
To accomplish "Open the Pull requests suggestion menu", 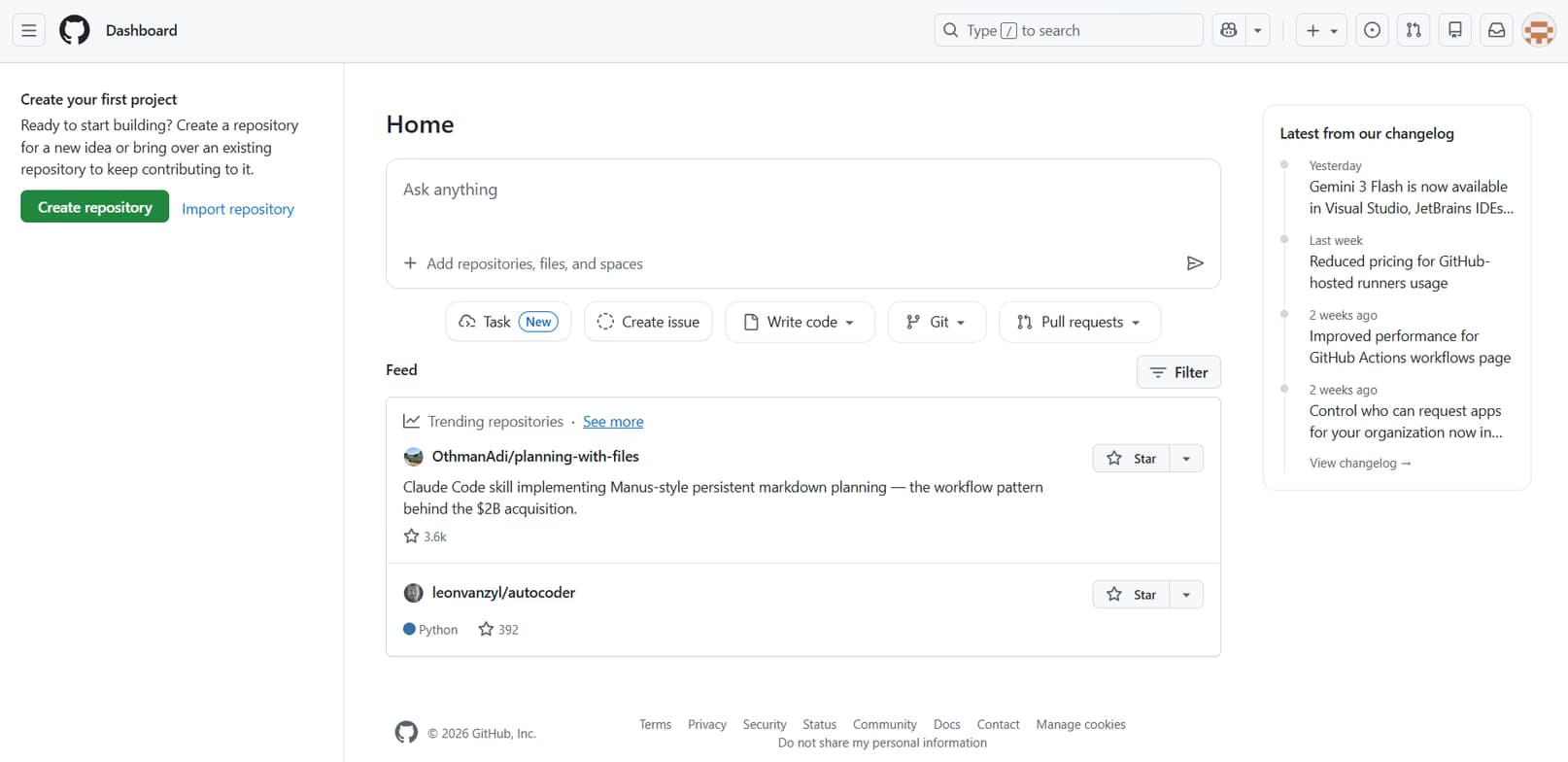I will click(x=1079, y=322).
